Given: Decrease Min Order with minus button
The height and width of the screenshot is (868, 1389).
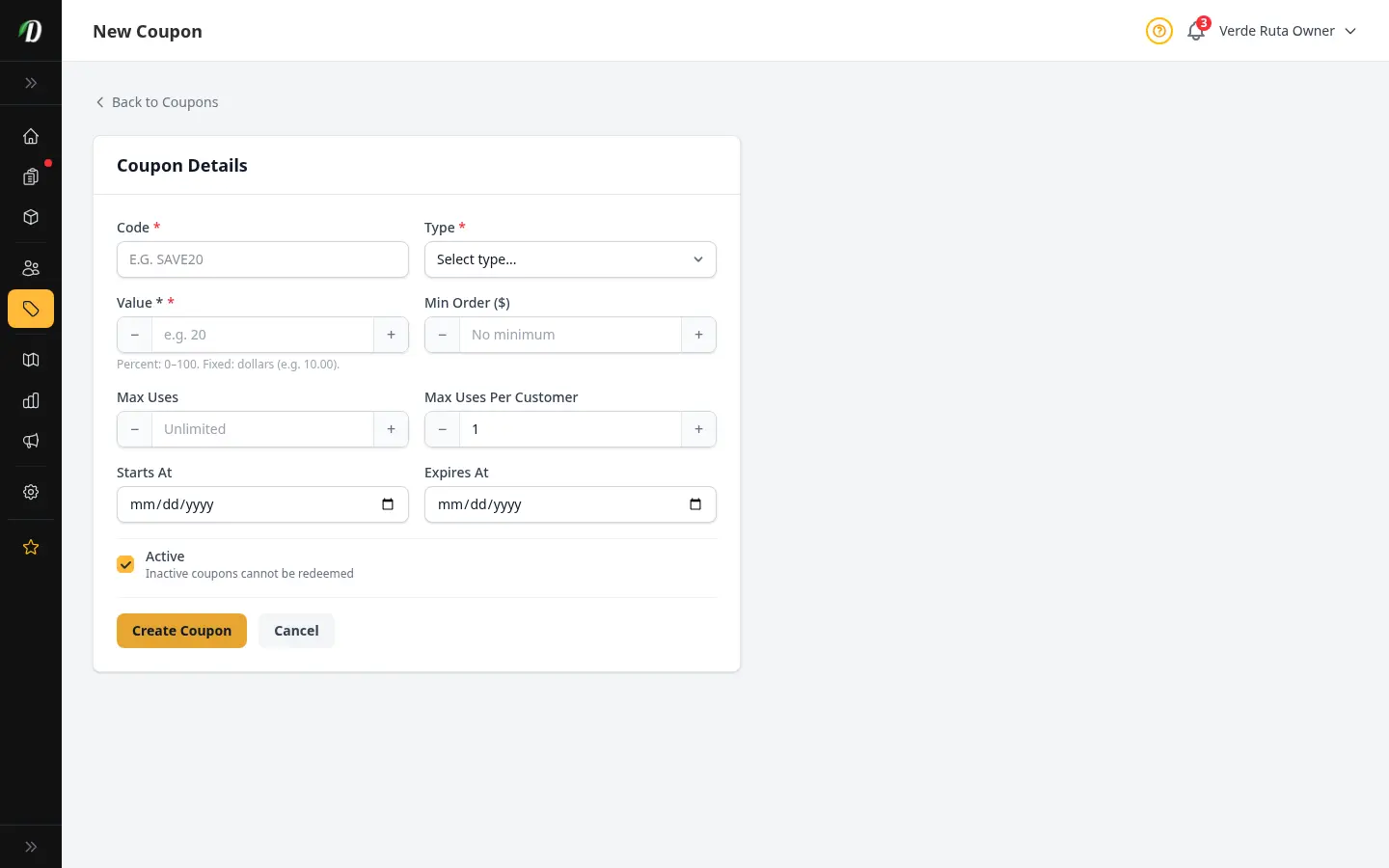Looking at the screenshot, I should pyautogui.click(x=443, y=335).
